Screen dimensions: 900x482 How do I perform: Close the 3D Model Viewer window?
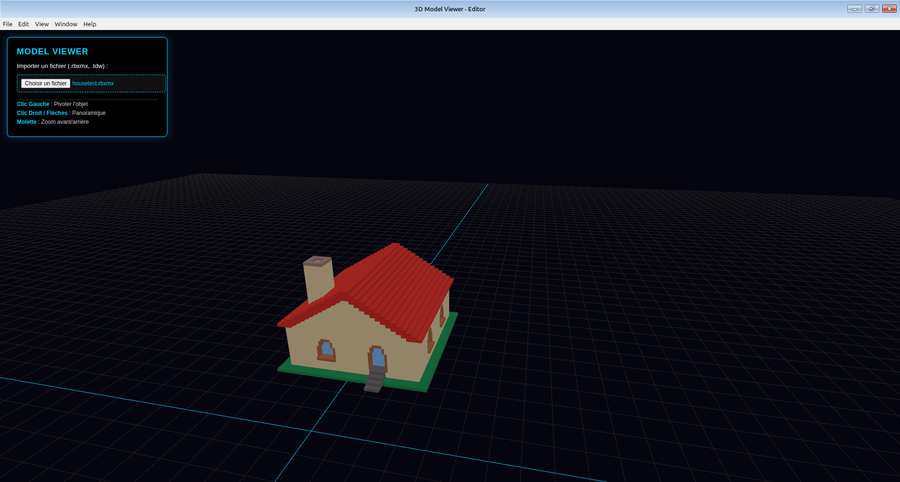tap(890, 9)
